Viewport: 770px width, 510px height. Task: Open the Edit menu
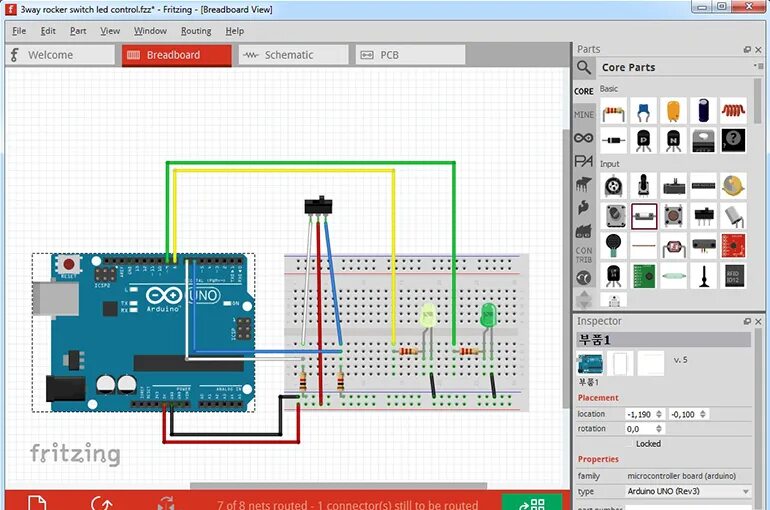(48, 31)
